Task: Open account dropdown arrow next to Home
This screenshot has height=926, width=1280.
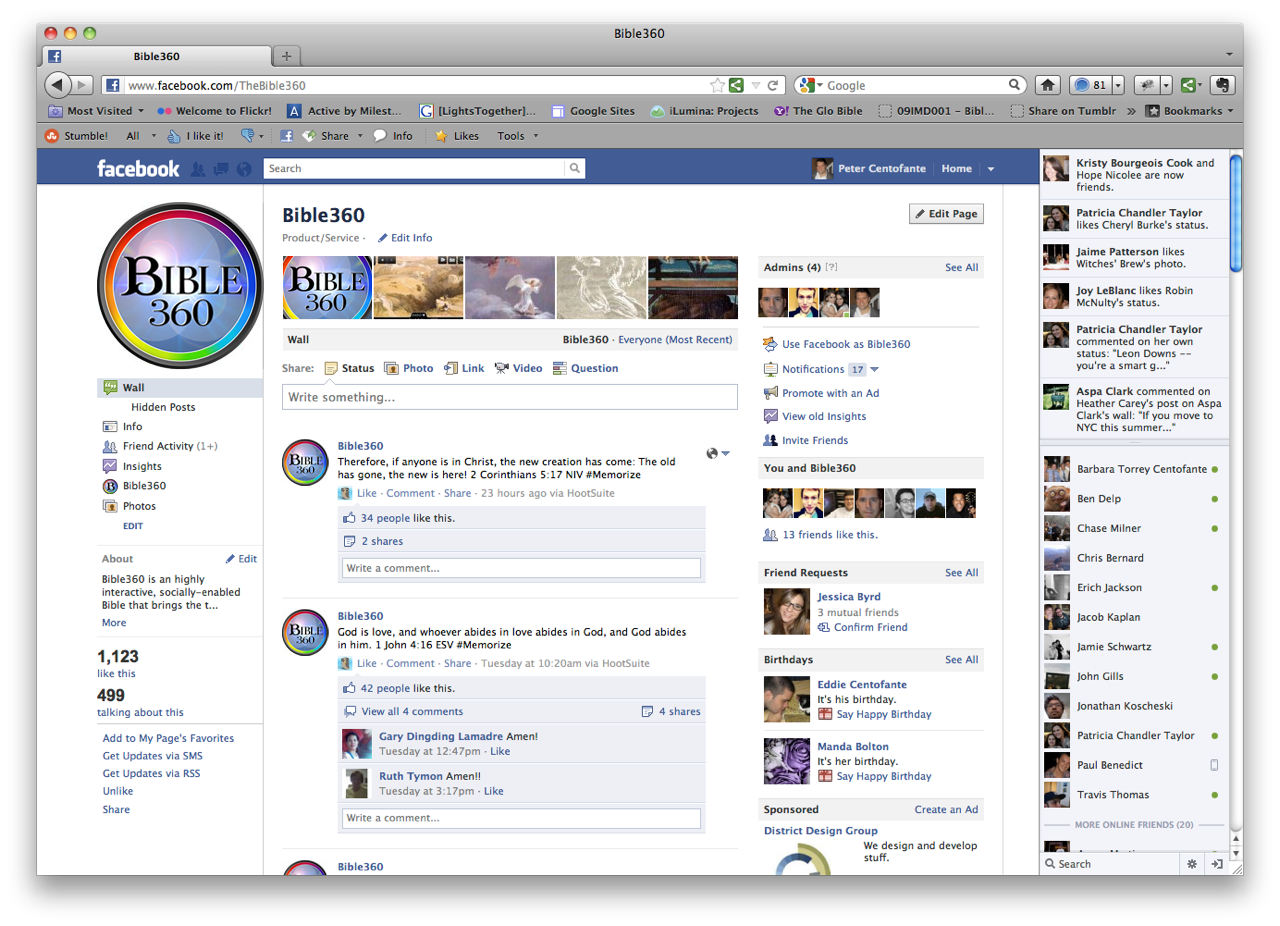Action: [x=991, y=169]
